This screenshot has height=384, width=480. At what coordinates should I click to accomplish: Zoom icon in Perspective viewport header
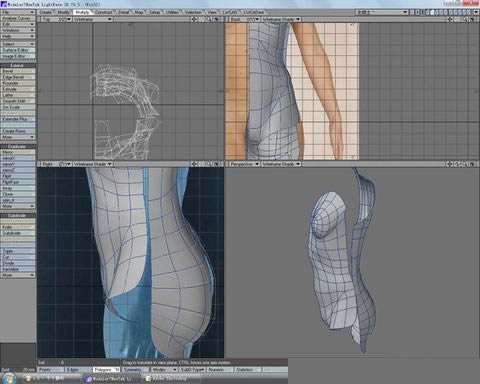465,164
